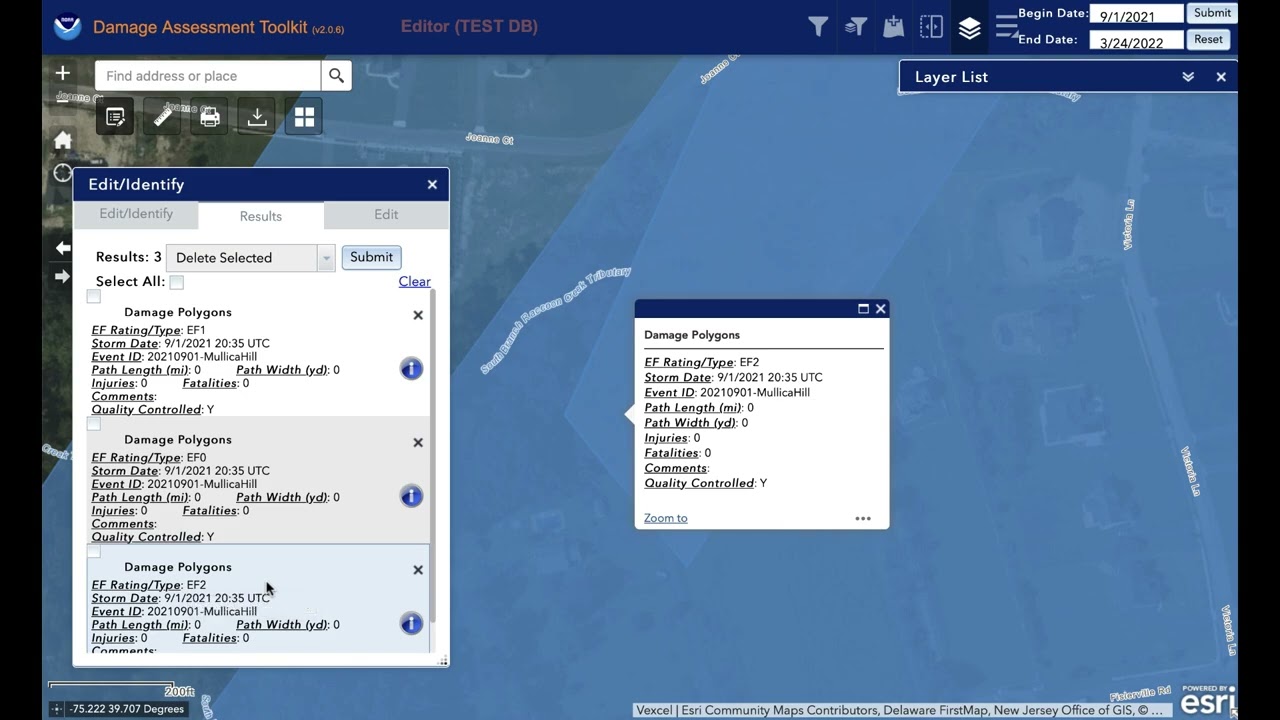Image resolution: width=1280 pixels, height=720 pixels.
Task: Open the basemap gallery grid tool
Action: point(304,118)
